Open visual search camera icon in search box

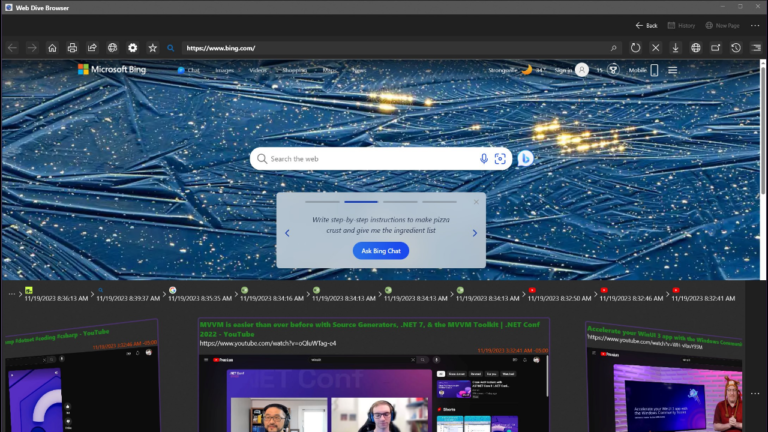pos(500,159)
